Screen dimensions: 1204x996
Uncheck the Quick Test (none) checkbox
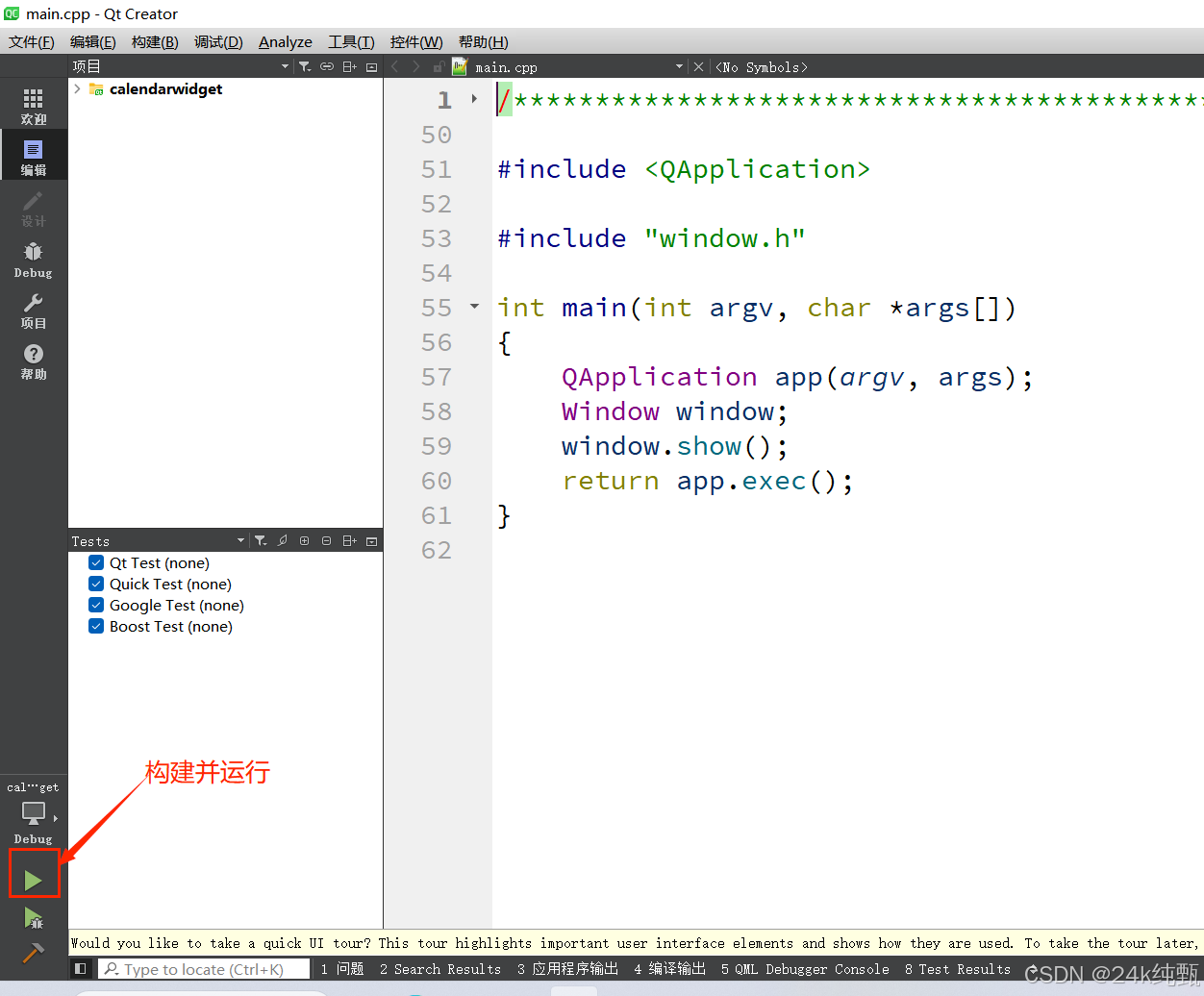coord(96,584)
